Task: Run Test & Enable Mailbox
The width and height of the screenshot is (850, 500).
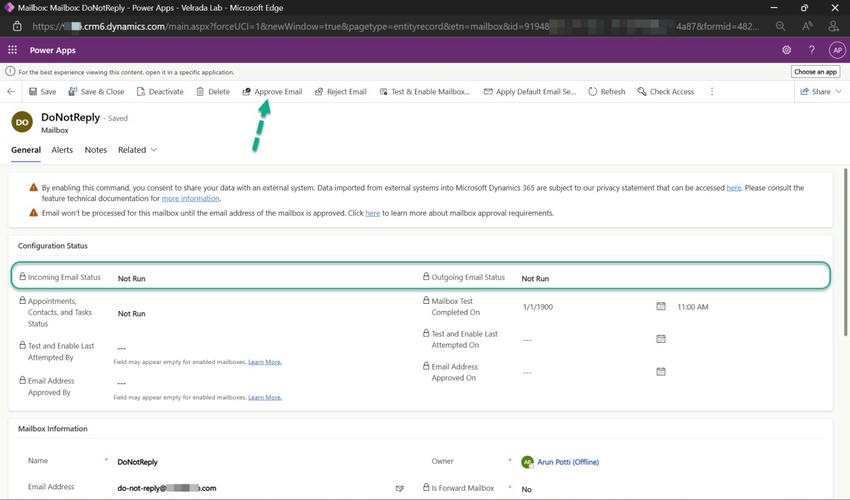Action: pos(425,92)
